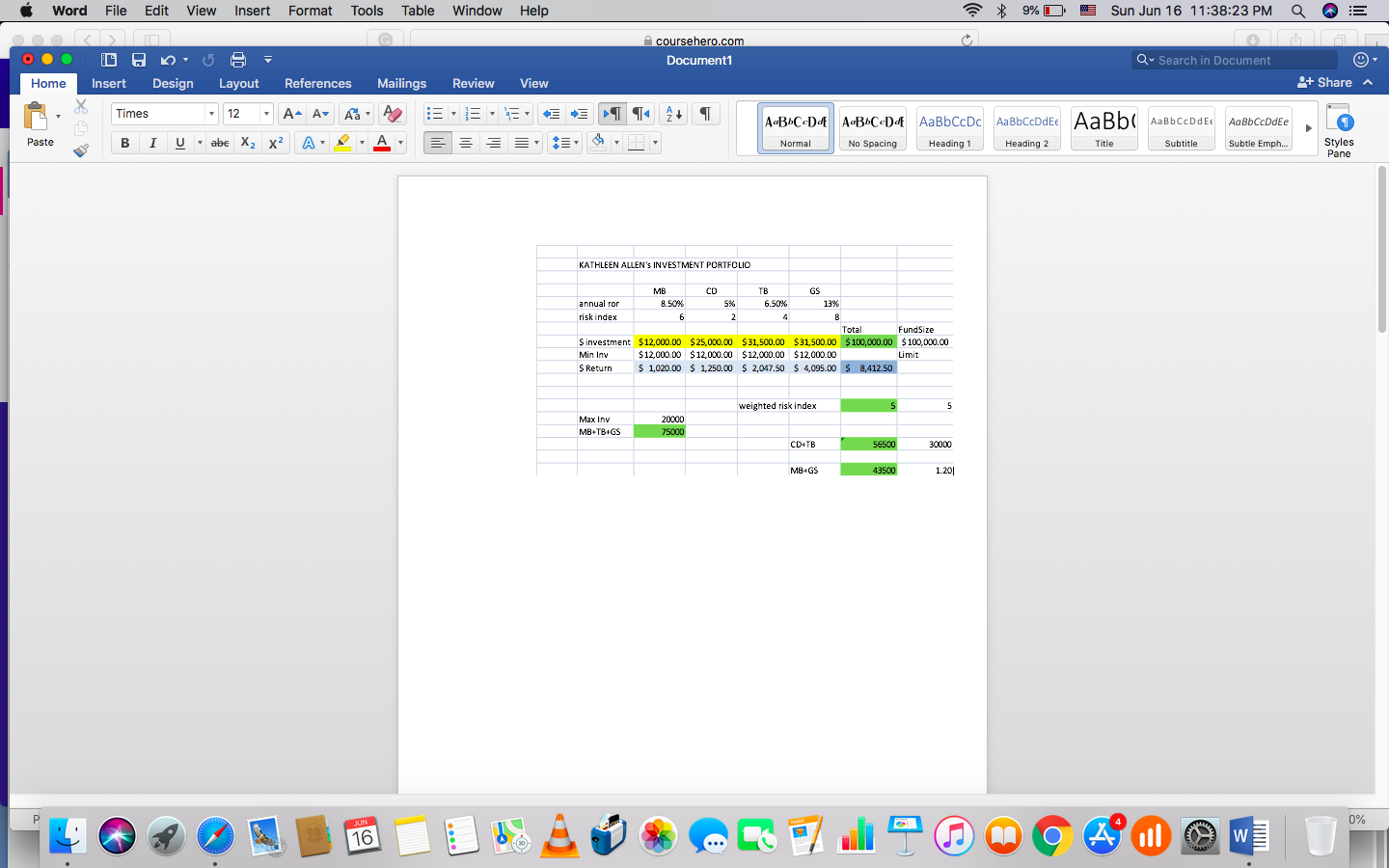Open Quick Access Toolbar customize dropdown
The image size is (1389, 868).
pyautogui.click(x=268, y=60)
